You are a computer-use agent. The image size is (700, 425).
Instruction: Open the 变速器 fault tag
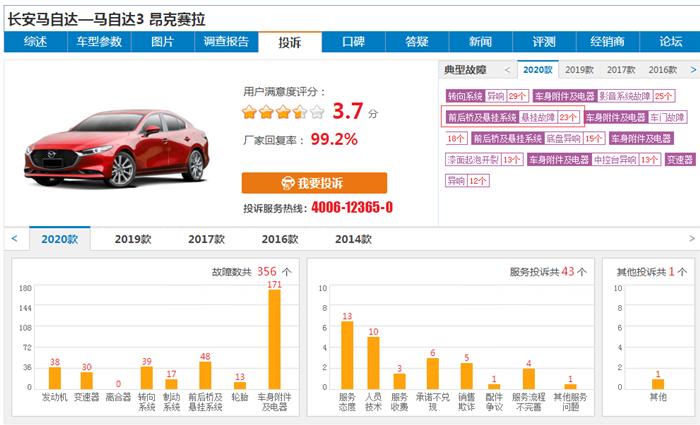point(680,160)
